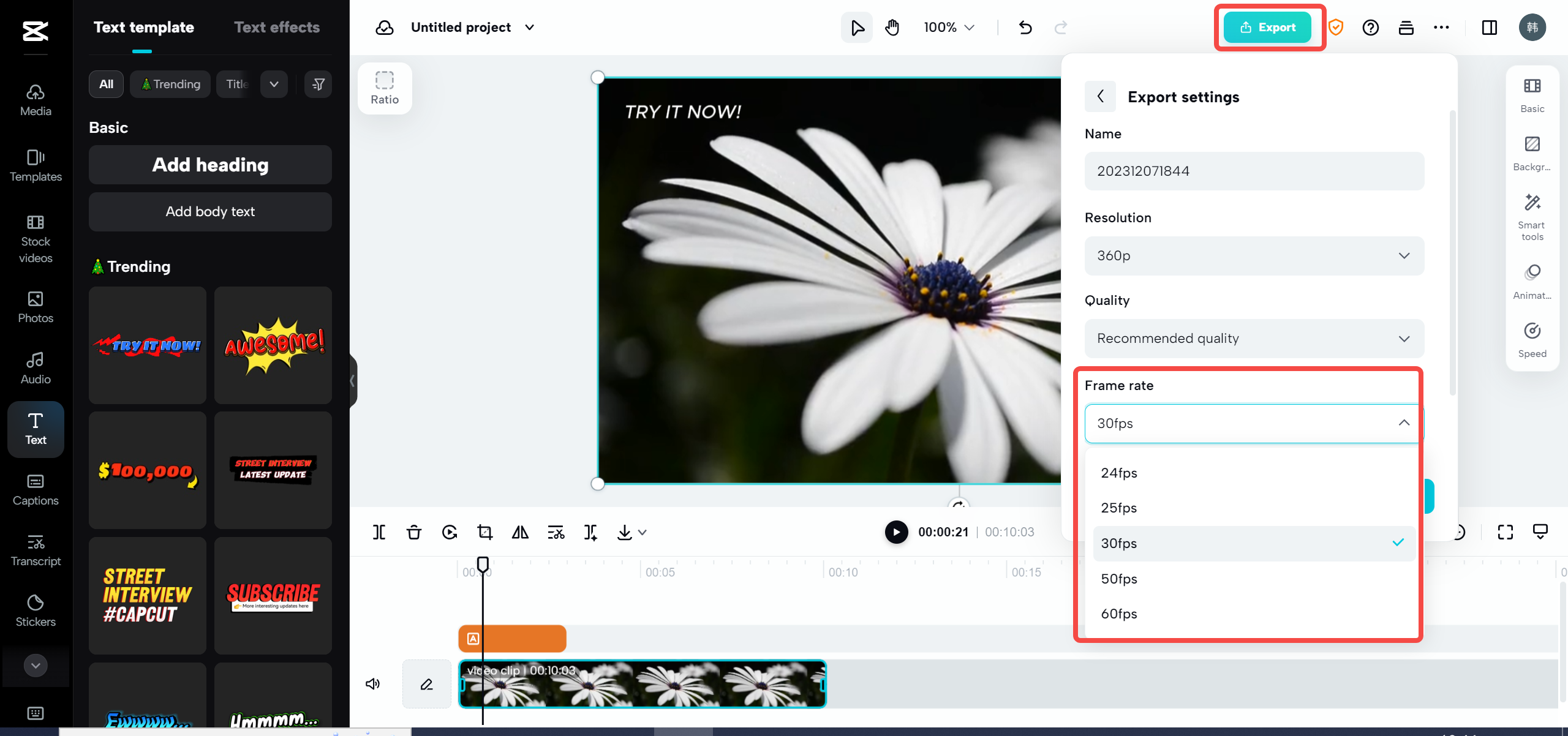
Task: Open the zoom level dropdown at 100%
Action: tap(948, 27)
